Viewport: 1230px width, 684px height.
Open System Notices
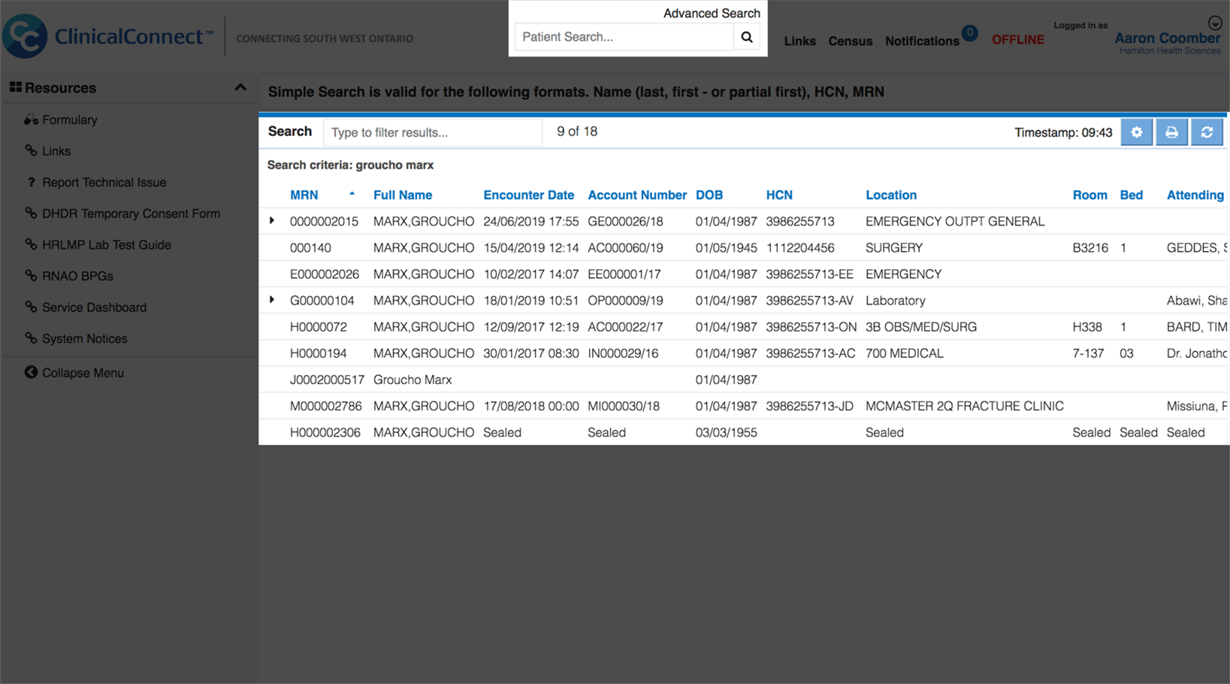pyautogui.click(x=84, y=339)
